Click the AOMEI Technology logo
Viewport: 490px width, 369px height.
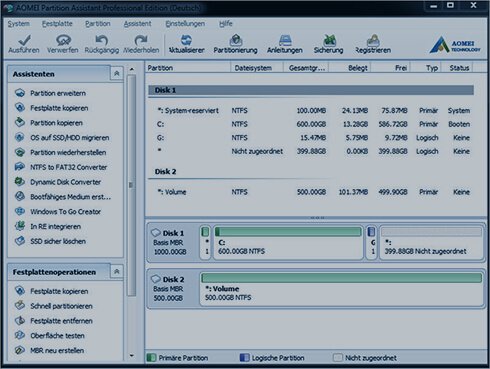[455, 45]
